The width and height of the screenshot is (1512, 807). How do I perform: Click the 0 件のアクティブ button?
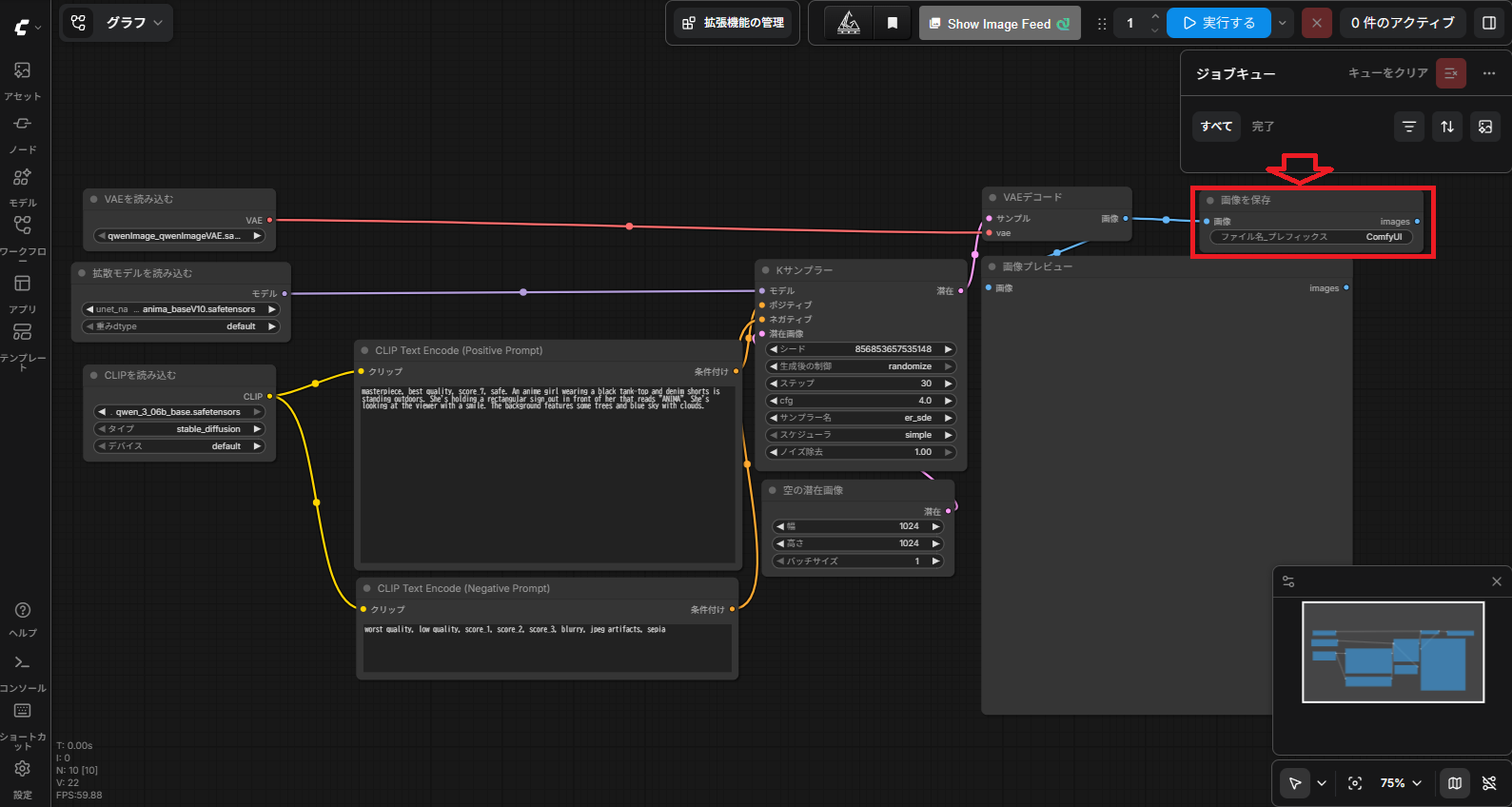click(1403, 23)
